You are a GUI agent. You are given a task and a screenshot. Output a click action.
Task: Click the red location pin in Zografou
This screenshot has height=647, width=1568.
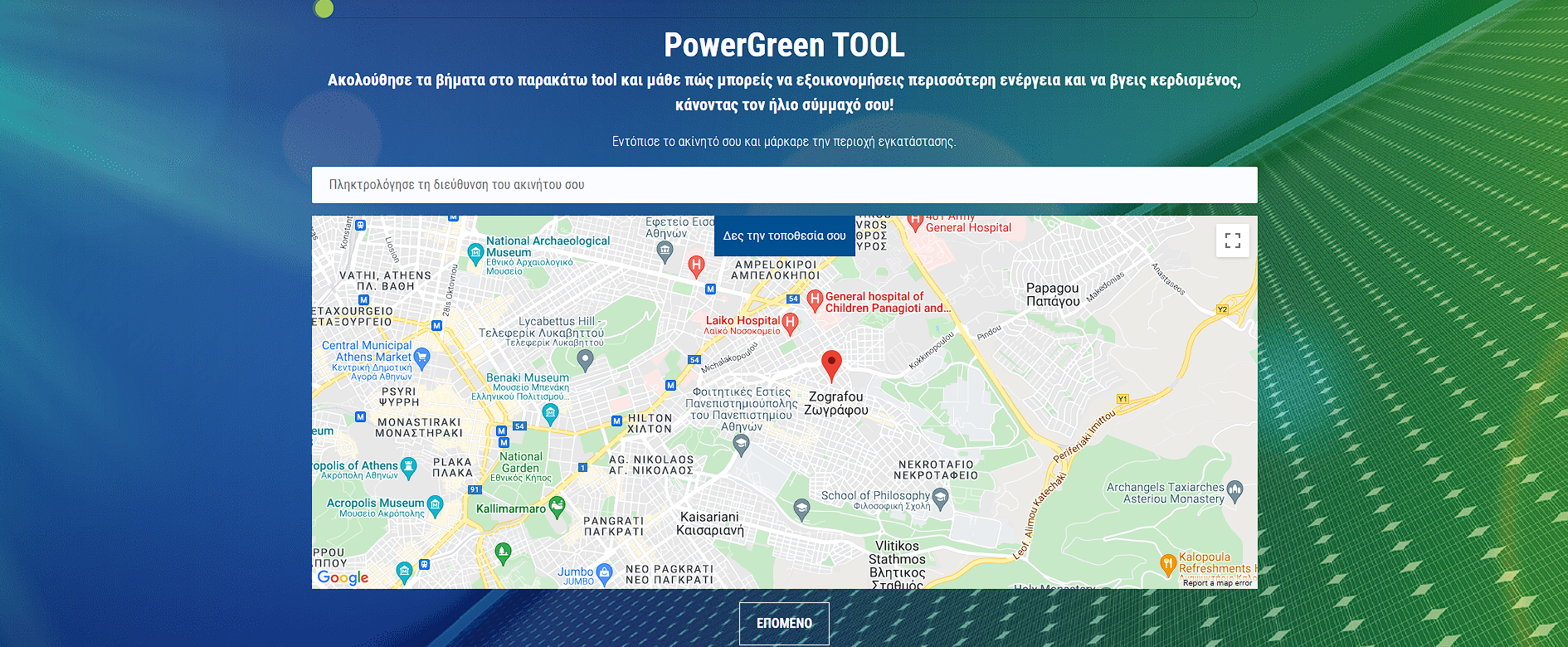pyautogui.click(x=831, y=364)
